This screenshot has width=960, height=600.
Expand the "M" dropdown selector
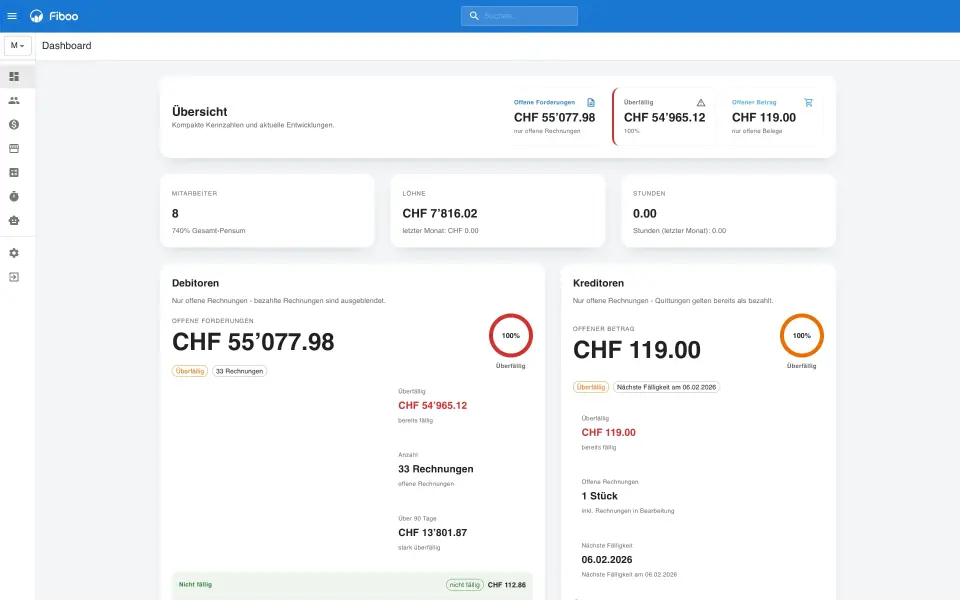(x=18, y=46)
